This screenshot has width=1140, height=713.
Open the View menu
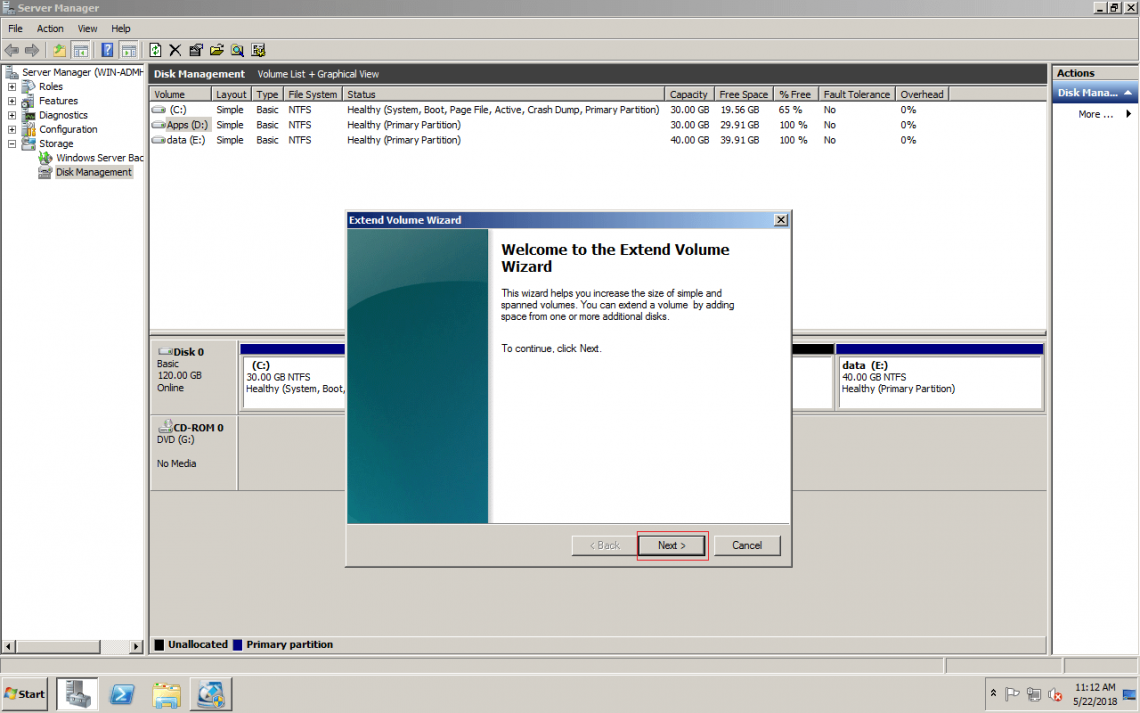(x=87, y=28)
